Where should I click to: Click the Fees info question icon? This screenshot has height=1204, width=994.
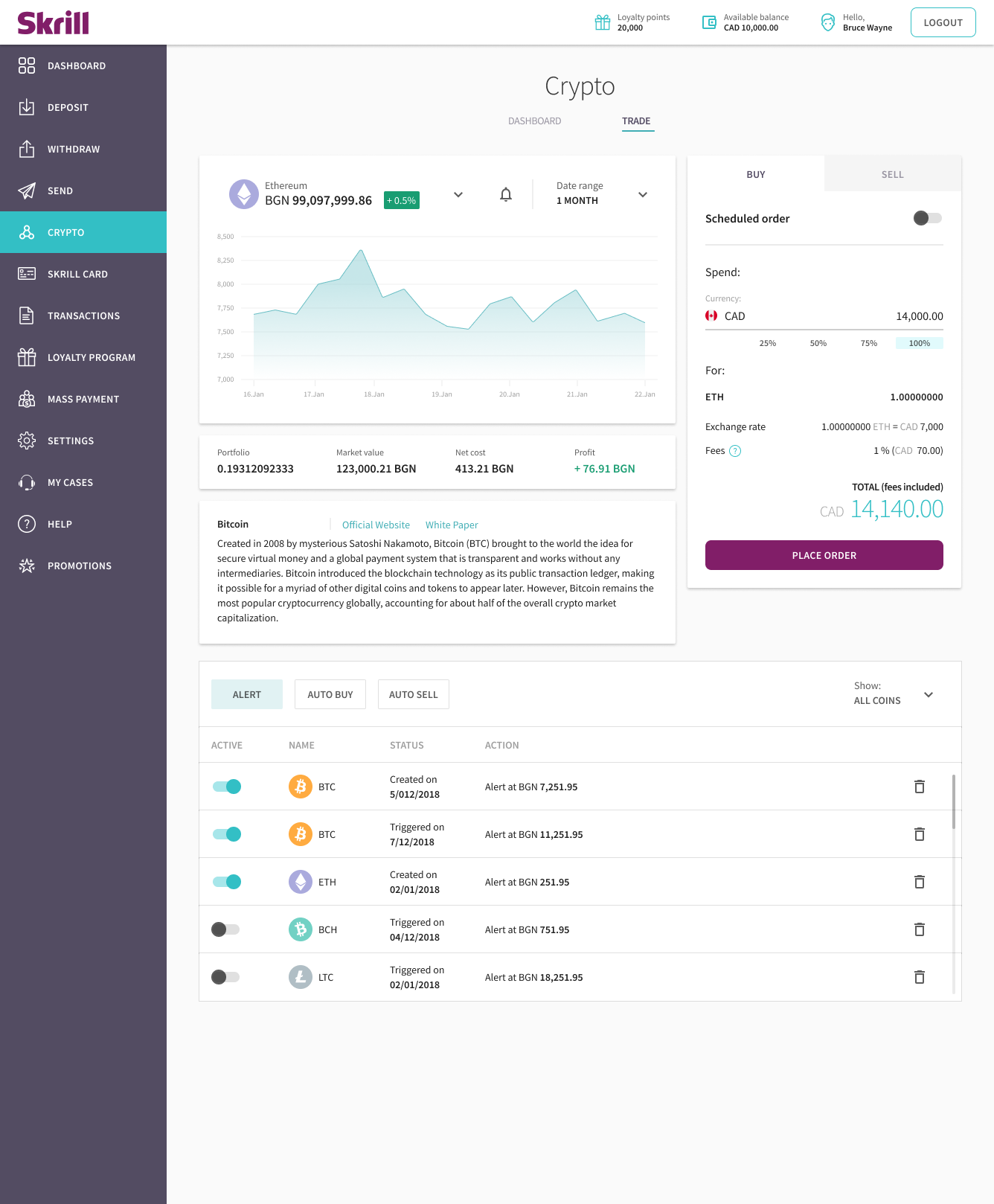[x=735, y=451]
